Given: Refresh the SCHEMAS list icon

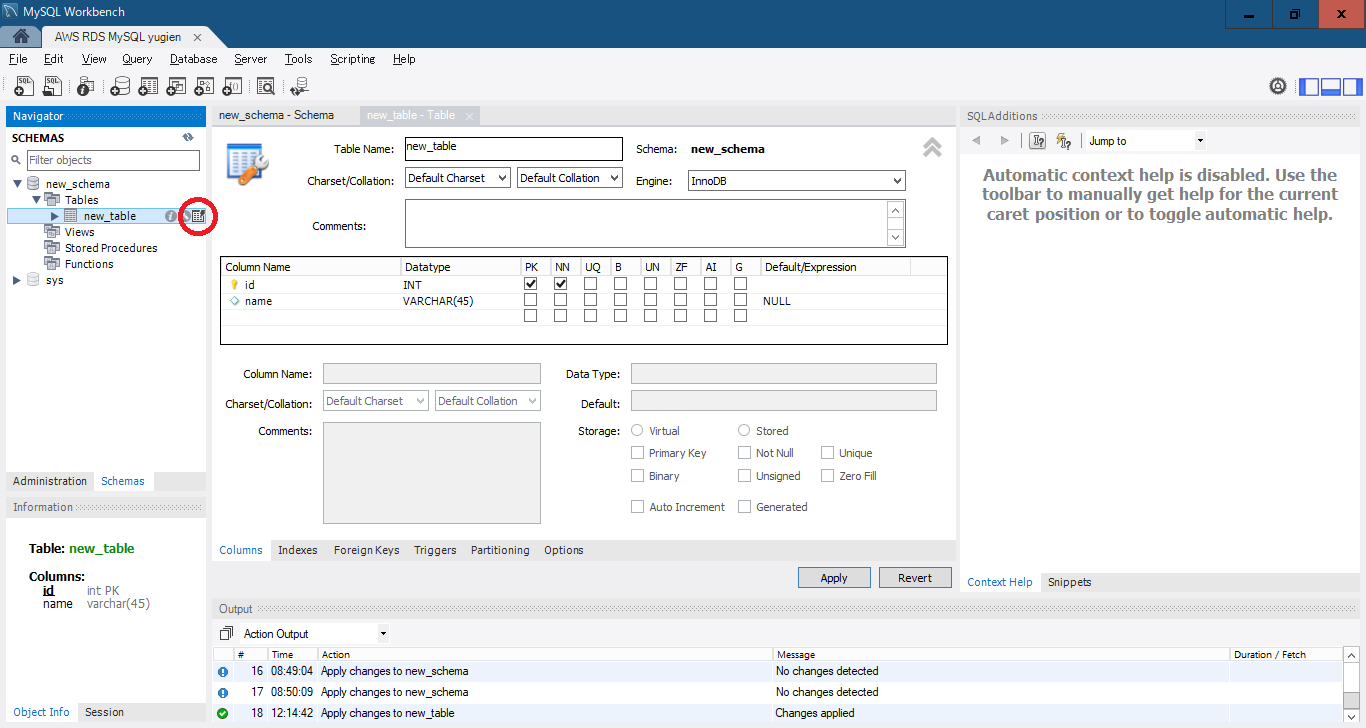Looking at the screenshot, I should click(x=188, y=138).
